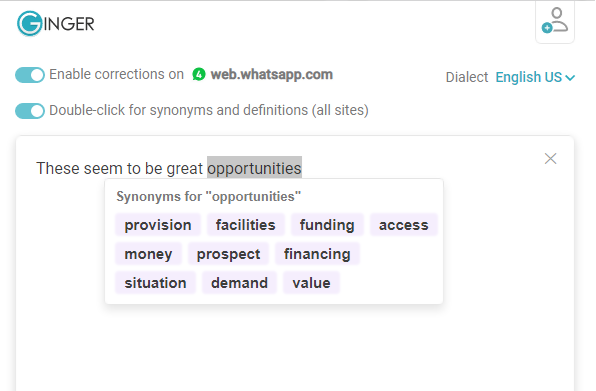Open the English US dialect dropdown
Viewport: 596px width, 391px height.
pyautogui.click(x=535, y=77)
